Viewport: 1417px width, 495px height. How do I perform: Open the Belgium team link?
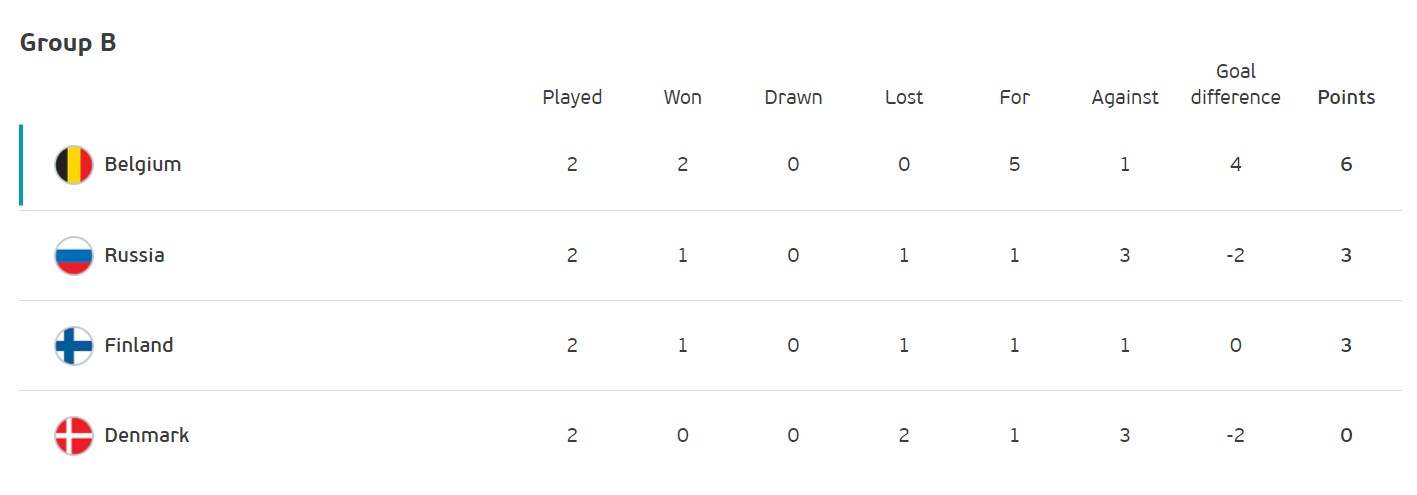(x=143, y=165)
